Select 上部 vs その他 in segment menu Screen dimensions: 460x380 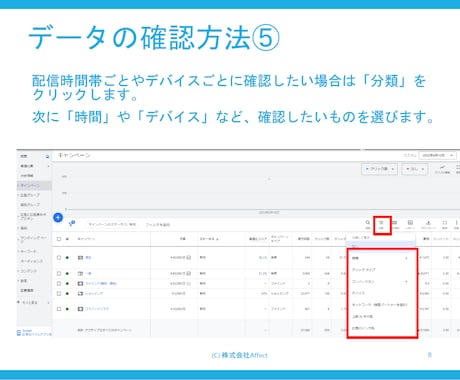coord(362,317)
